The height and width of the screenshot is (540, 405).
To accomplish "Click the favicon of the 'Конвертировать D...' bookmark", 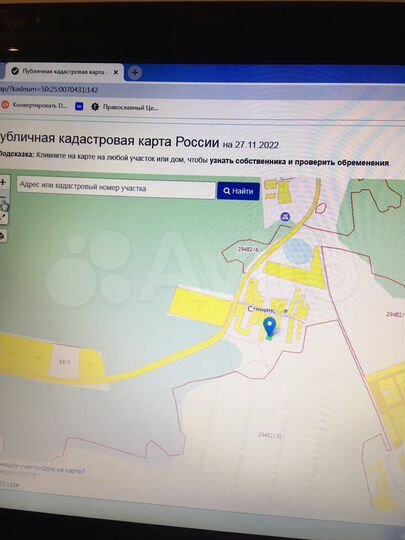I will coord(5,105).
